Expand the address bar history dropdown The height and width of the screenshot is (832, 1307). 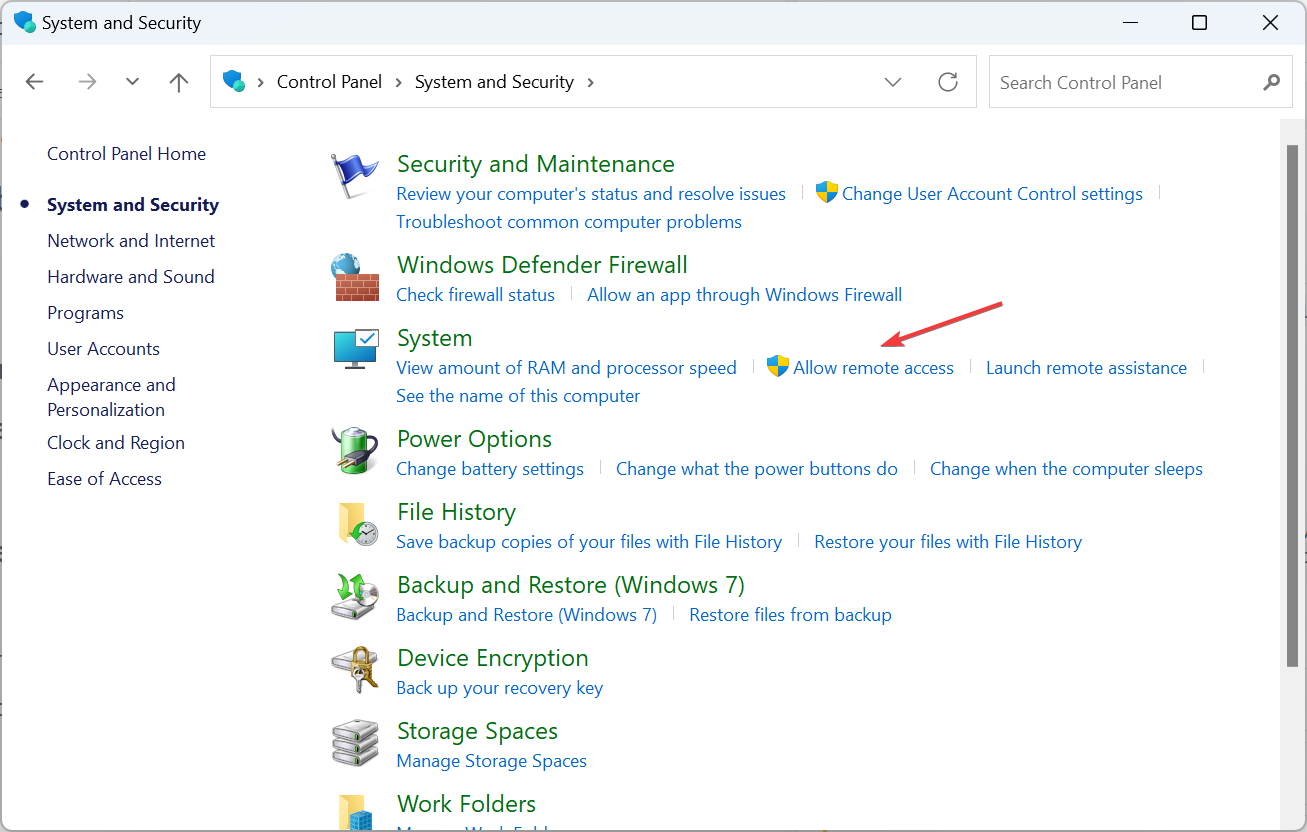click(x=893, y=82)
